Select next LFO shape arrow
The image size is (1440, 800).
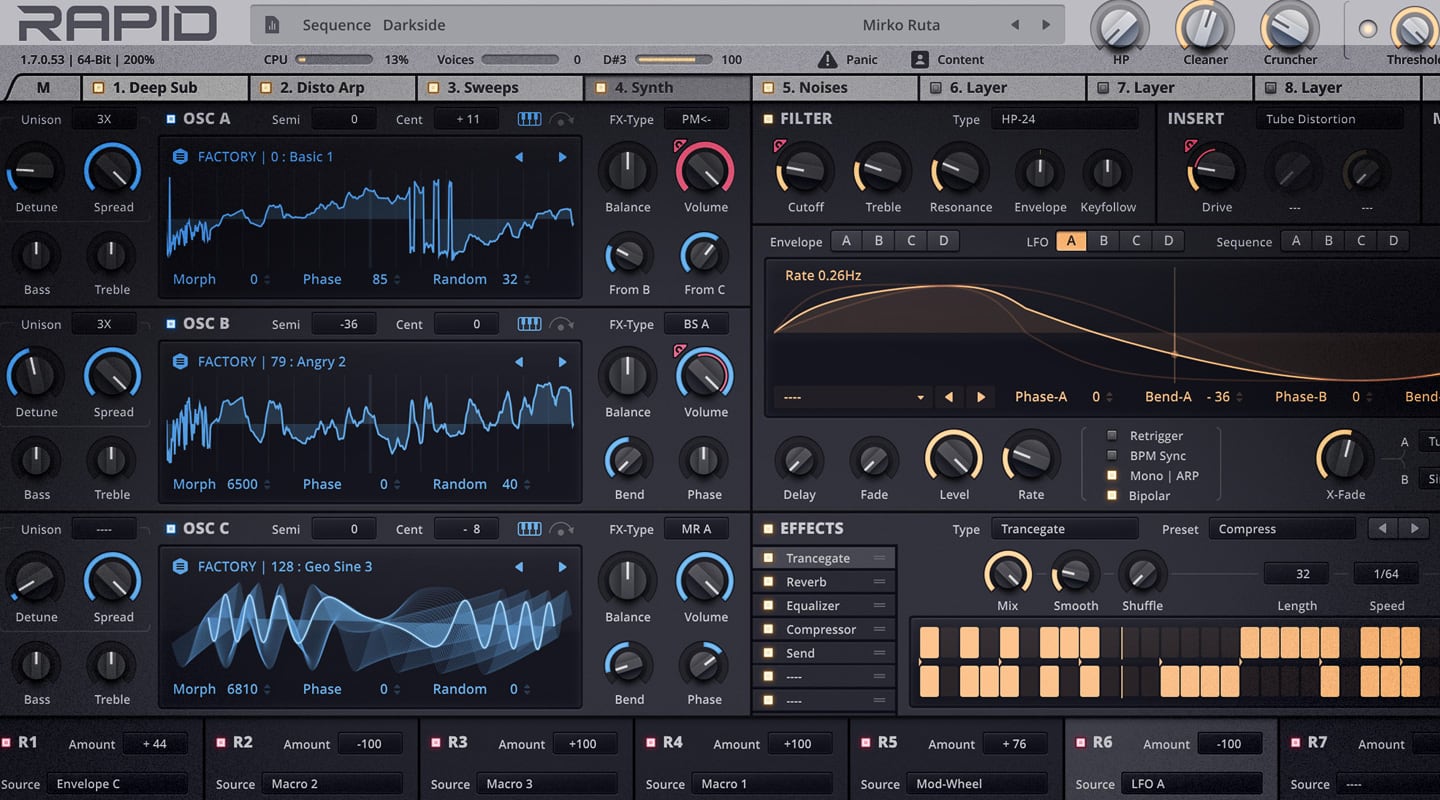pyautogui.click(x=980, y=397)
